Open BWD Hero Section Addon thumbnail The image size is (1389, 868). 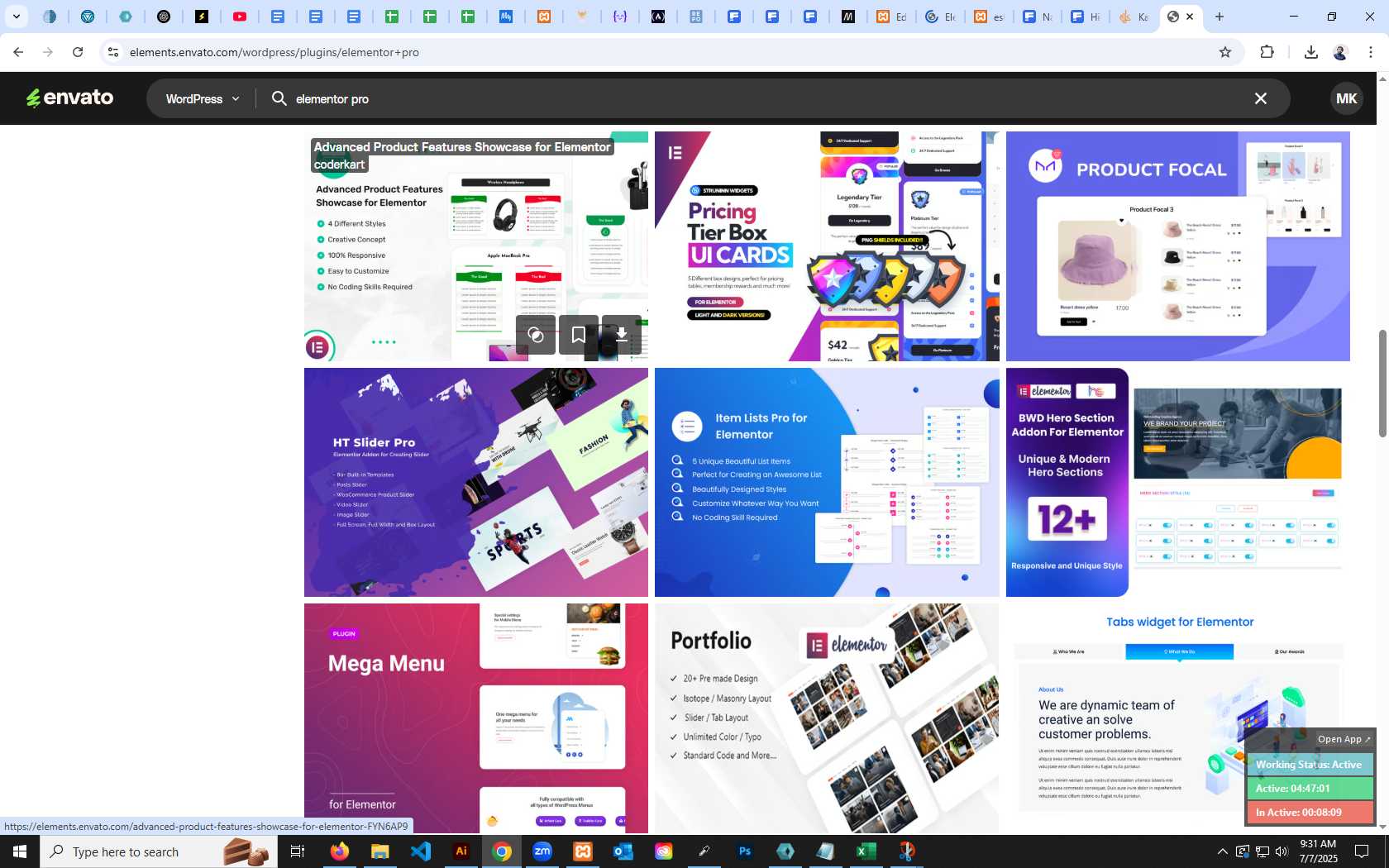tap(1178, 482)
